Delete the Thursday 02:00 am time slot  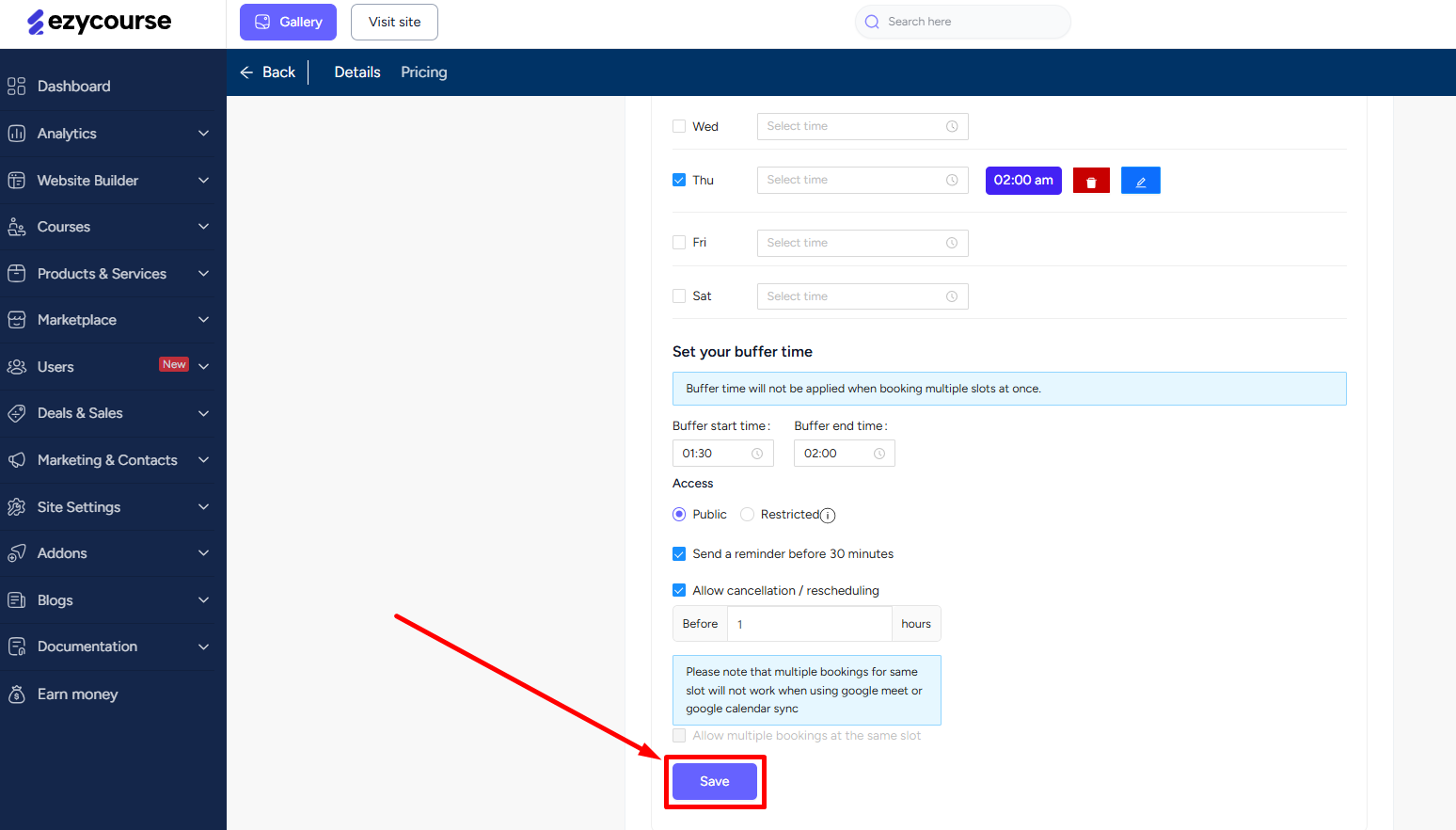(1091, 181)
